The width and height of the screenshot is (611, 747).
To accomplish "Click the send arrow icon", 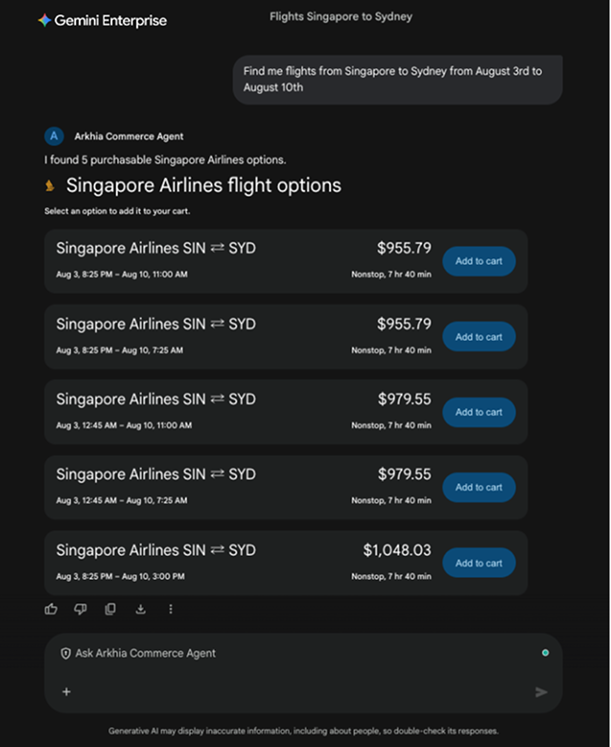I will click(x=541, y=692).
